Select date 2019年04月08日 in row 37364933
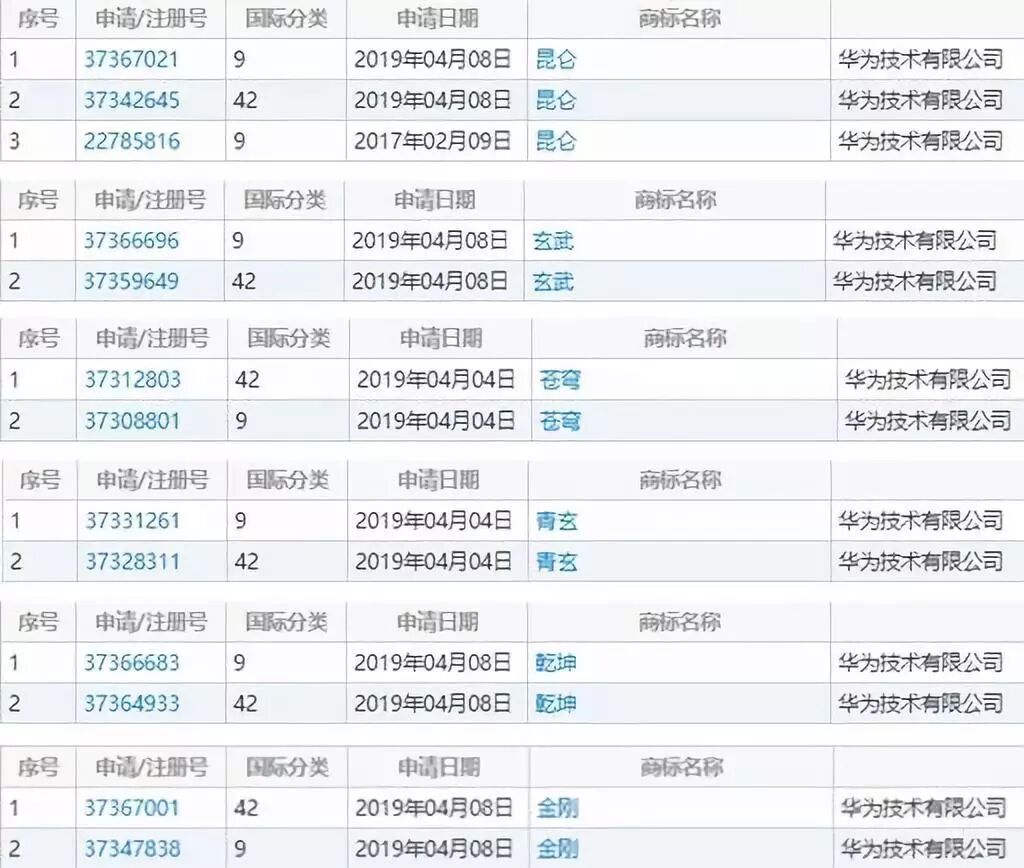 point(432,703)
